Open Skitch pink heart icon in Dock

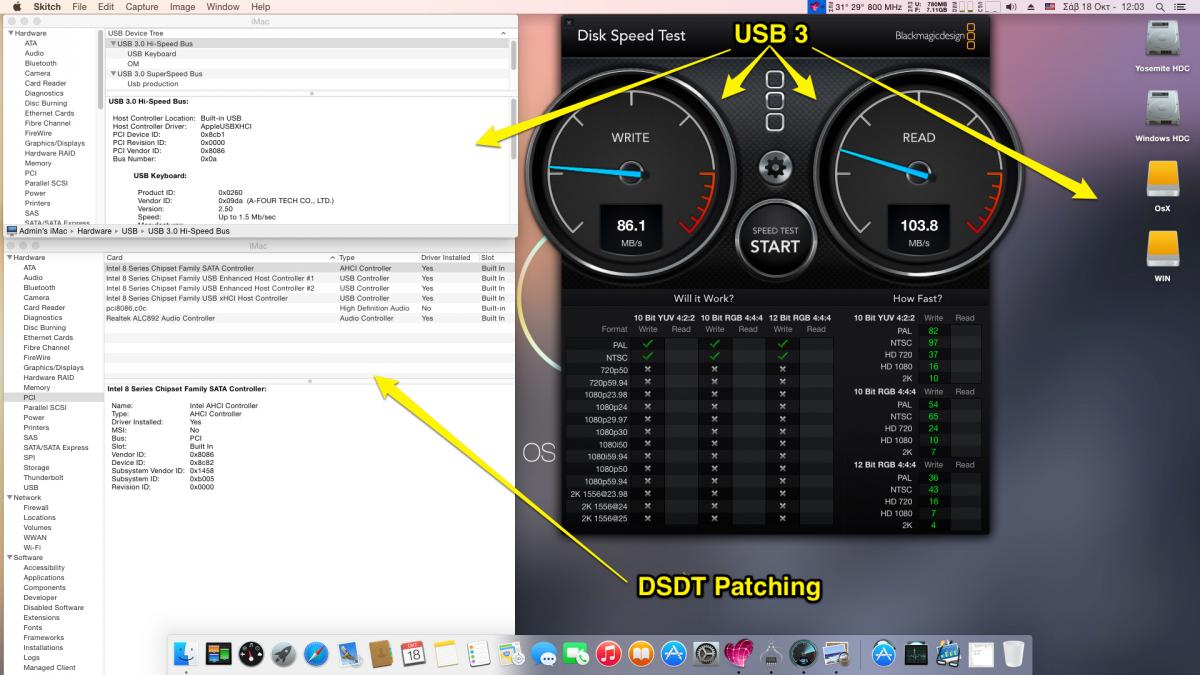(x=738, y=654)
